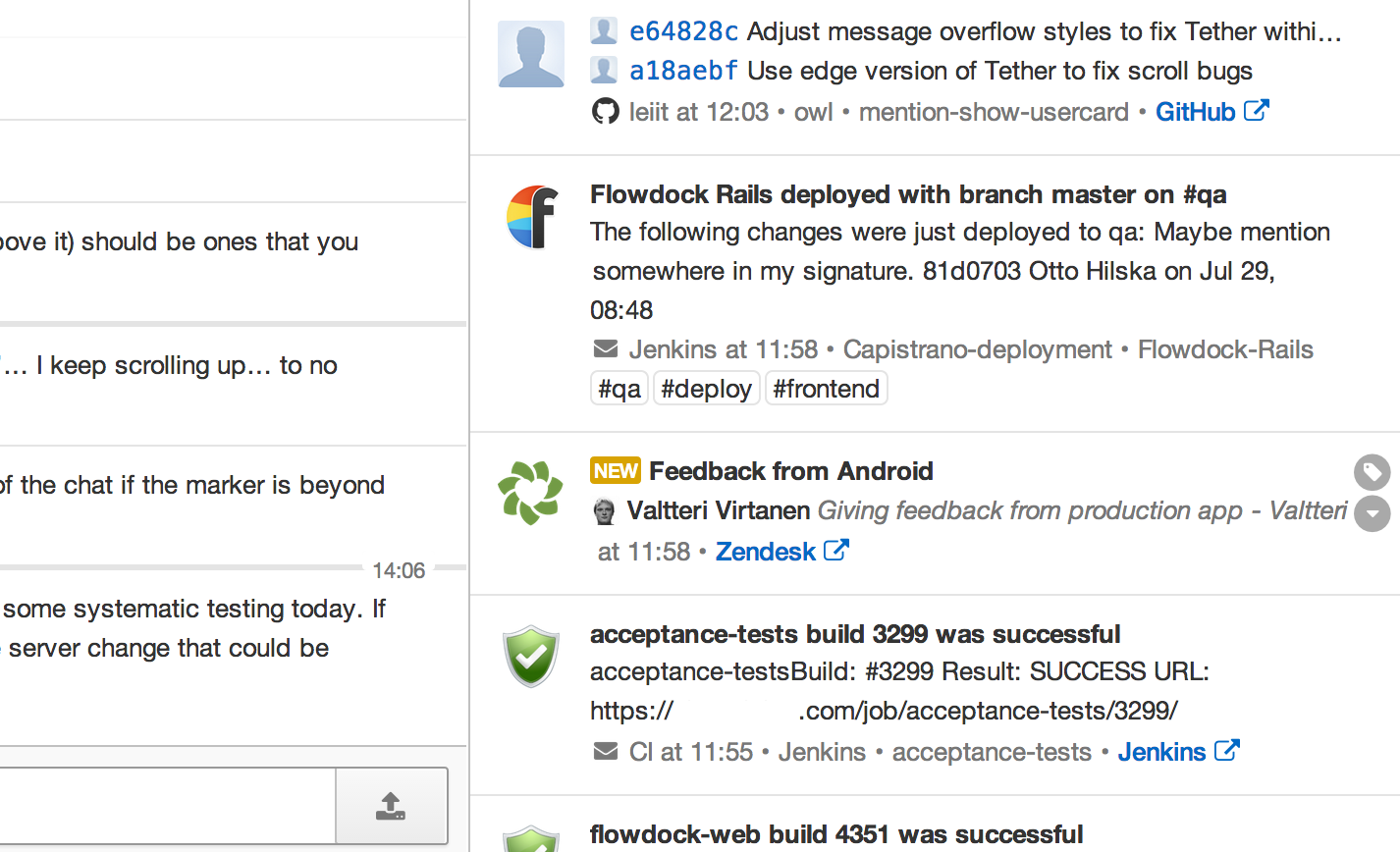Collapse the Feedback from Android message
Viewport: 1400px width, 852px height.
[x=1372, y=513]
